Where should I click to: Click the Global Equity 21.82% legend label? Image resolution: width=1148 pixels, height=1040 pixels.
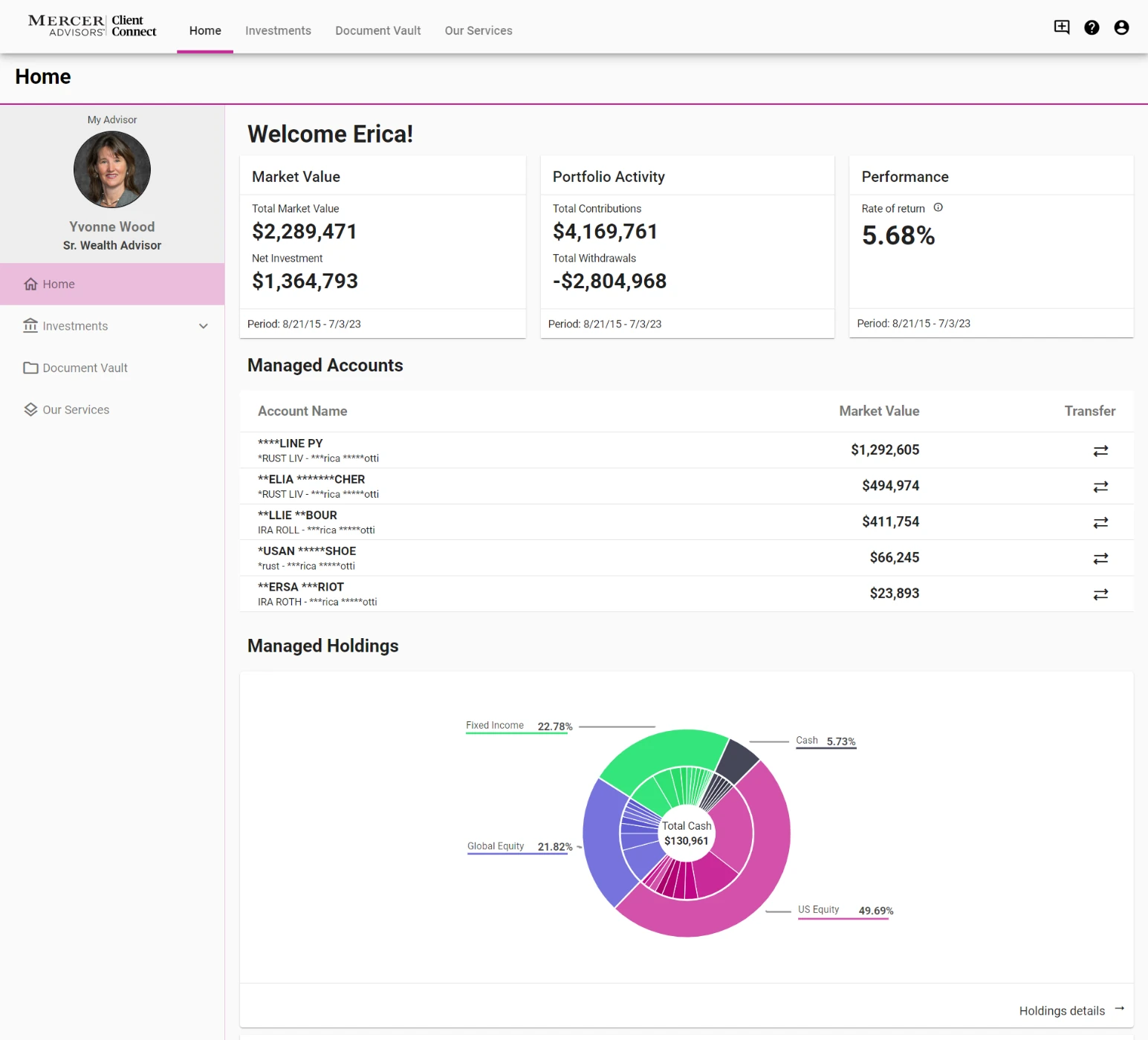[x=519, y=846]
